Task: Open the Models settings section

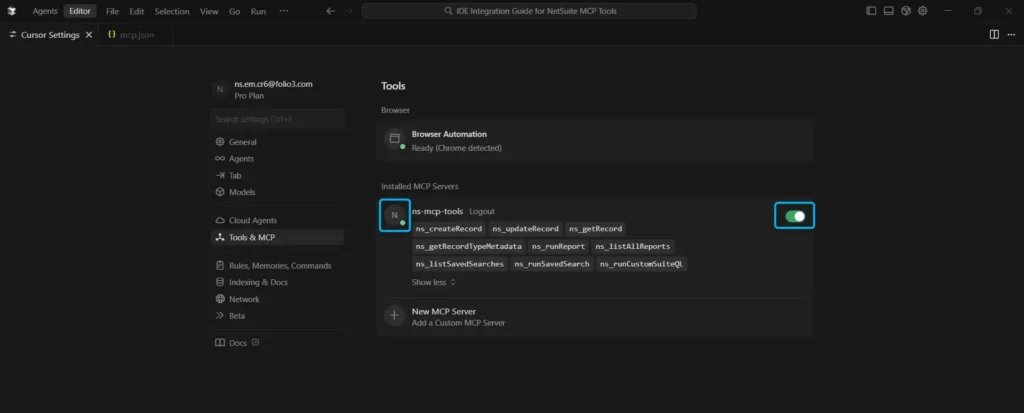Action: click(242, 192)
